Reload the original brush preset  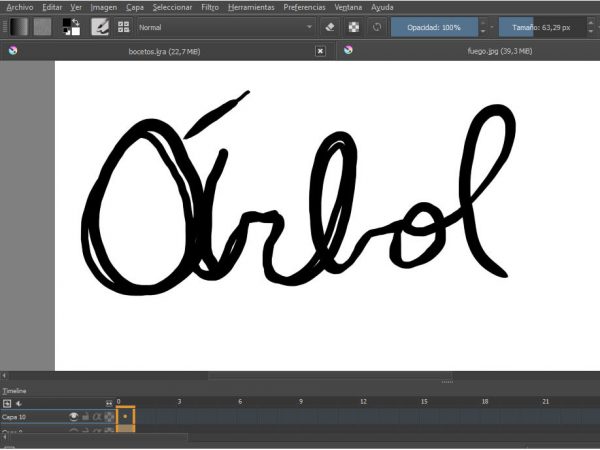377,27
